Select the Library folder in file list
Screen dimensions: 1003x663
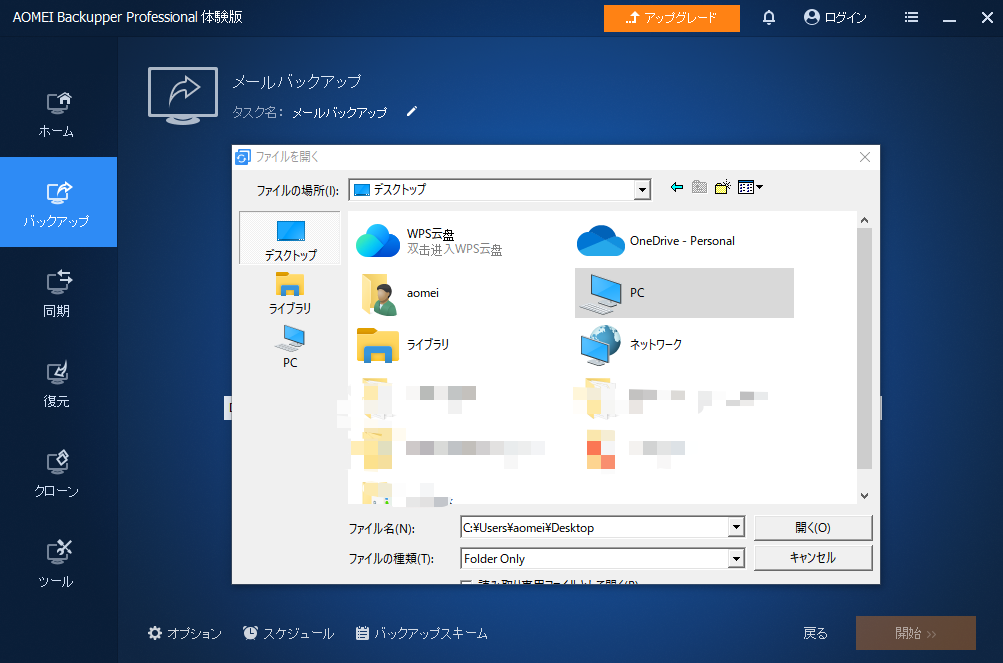pyautogui.click(x=403, y=345)
